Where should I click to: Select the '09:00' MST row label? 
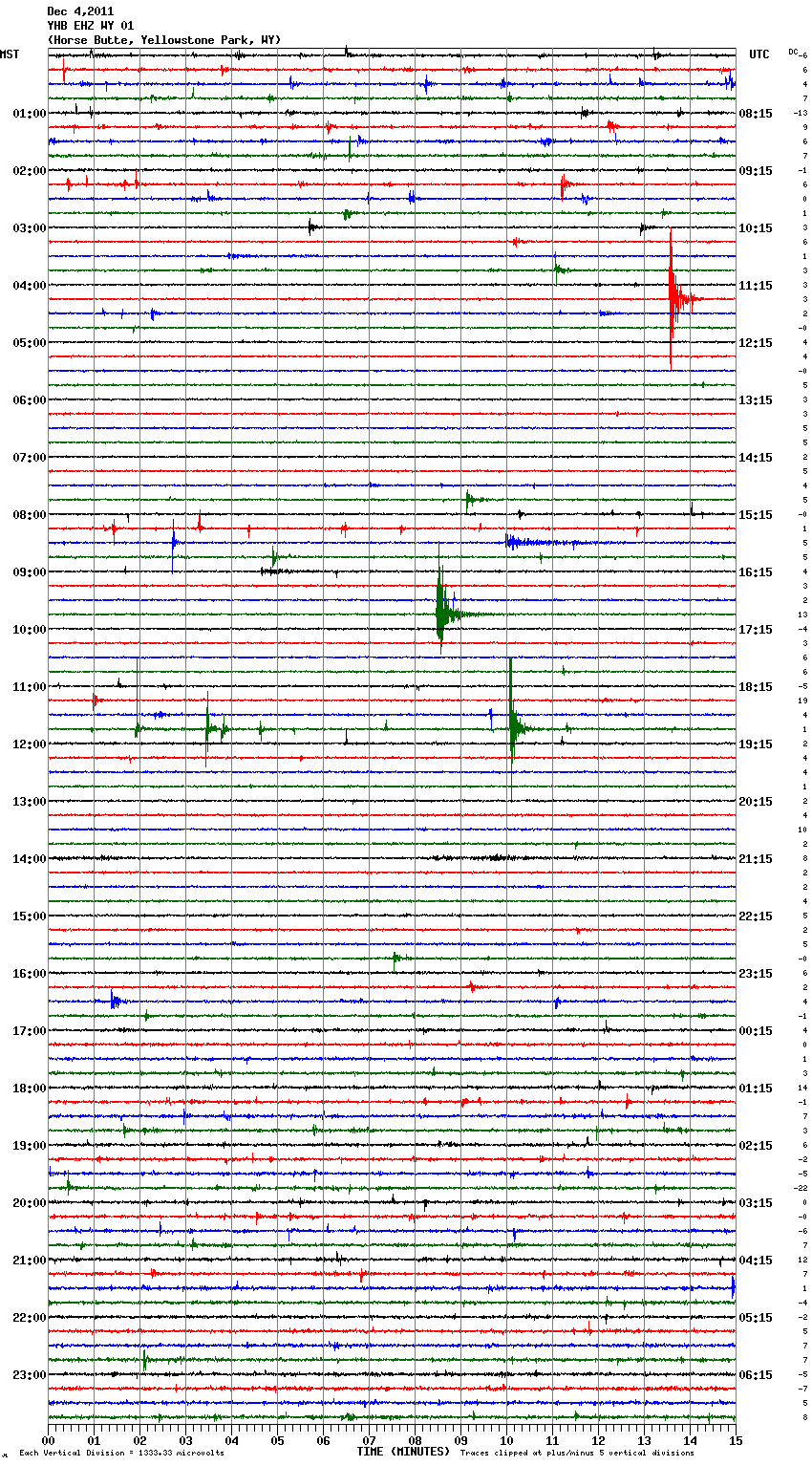(30, 572)
